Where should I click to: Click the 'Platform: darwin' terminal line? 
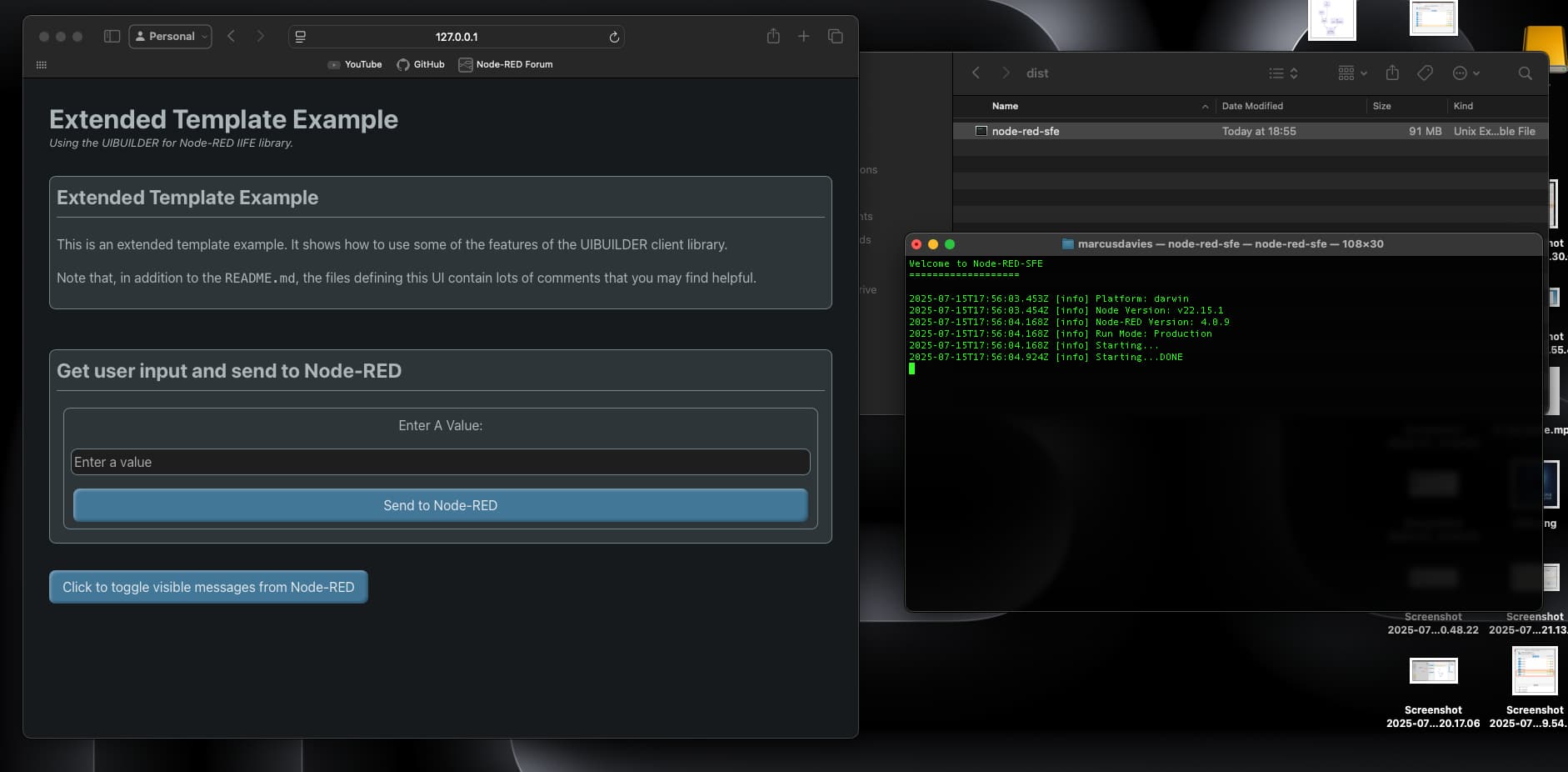(x=1049, y=298)
